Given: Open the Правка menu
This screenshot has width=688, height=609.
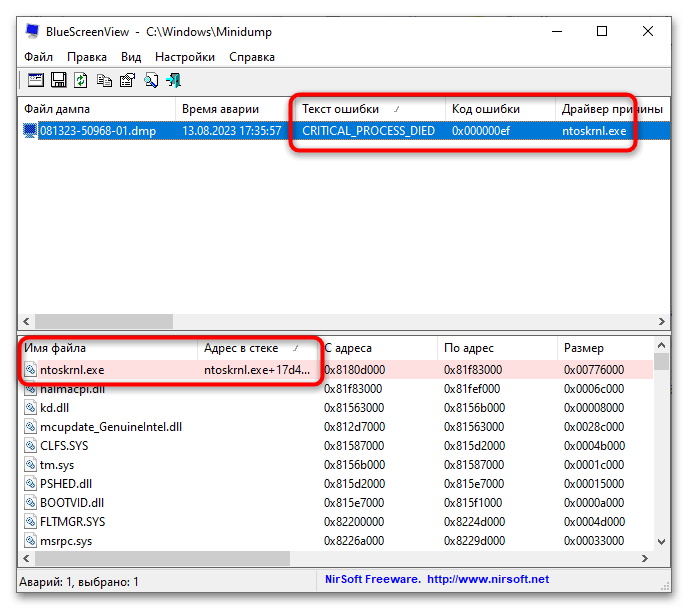Looking at the screenshot, I should (x=87, y=57).
